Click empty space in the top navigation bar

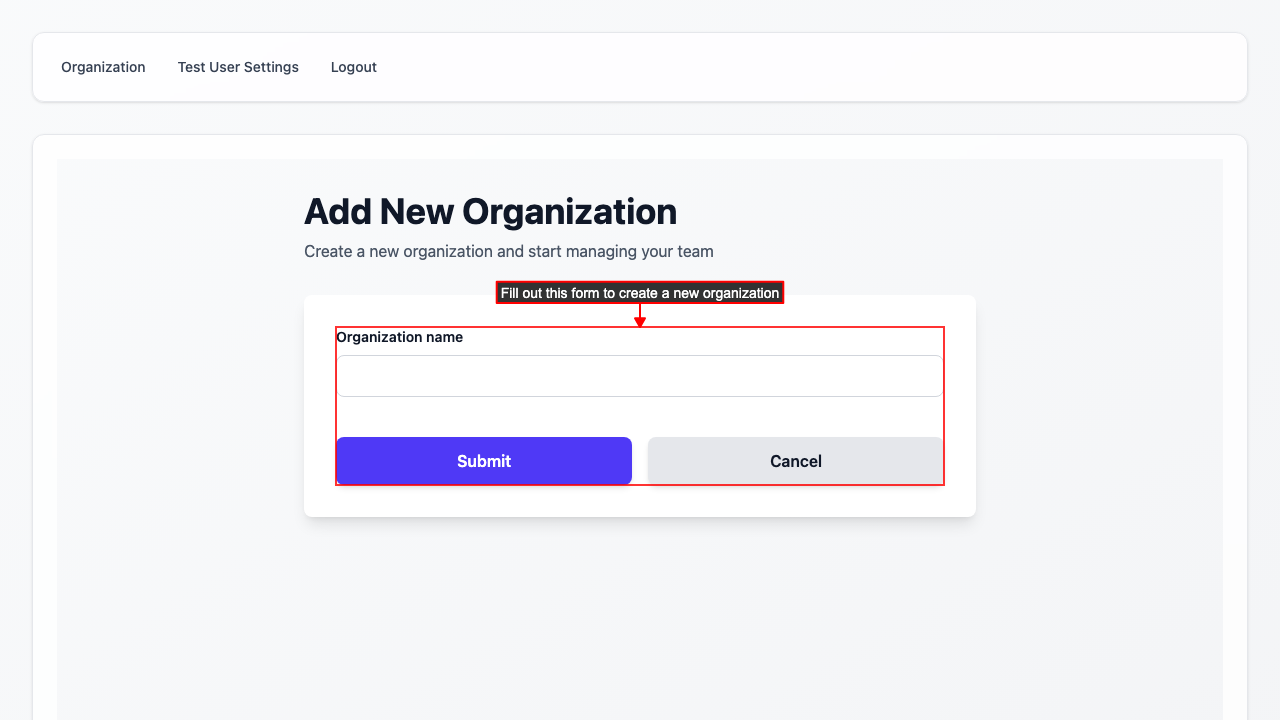pyautogui.click(x=800, y=67)
